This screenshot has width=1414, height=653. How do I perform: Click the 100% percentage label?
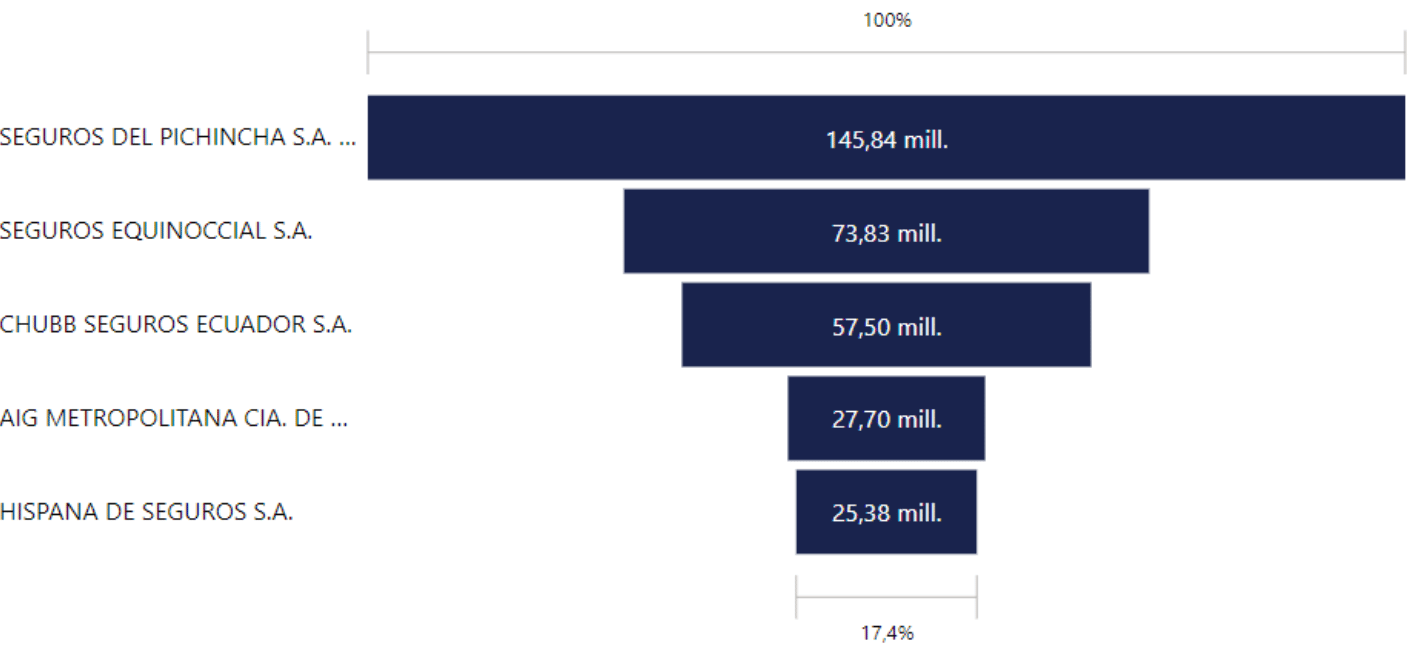tap(887, 20)
